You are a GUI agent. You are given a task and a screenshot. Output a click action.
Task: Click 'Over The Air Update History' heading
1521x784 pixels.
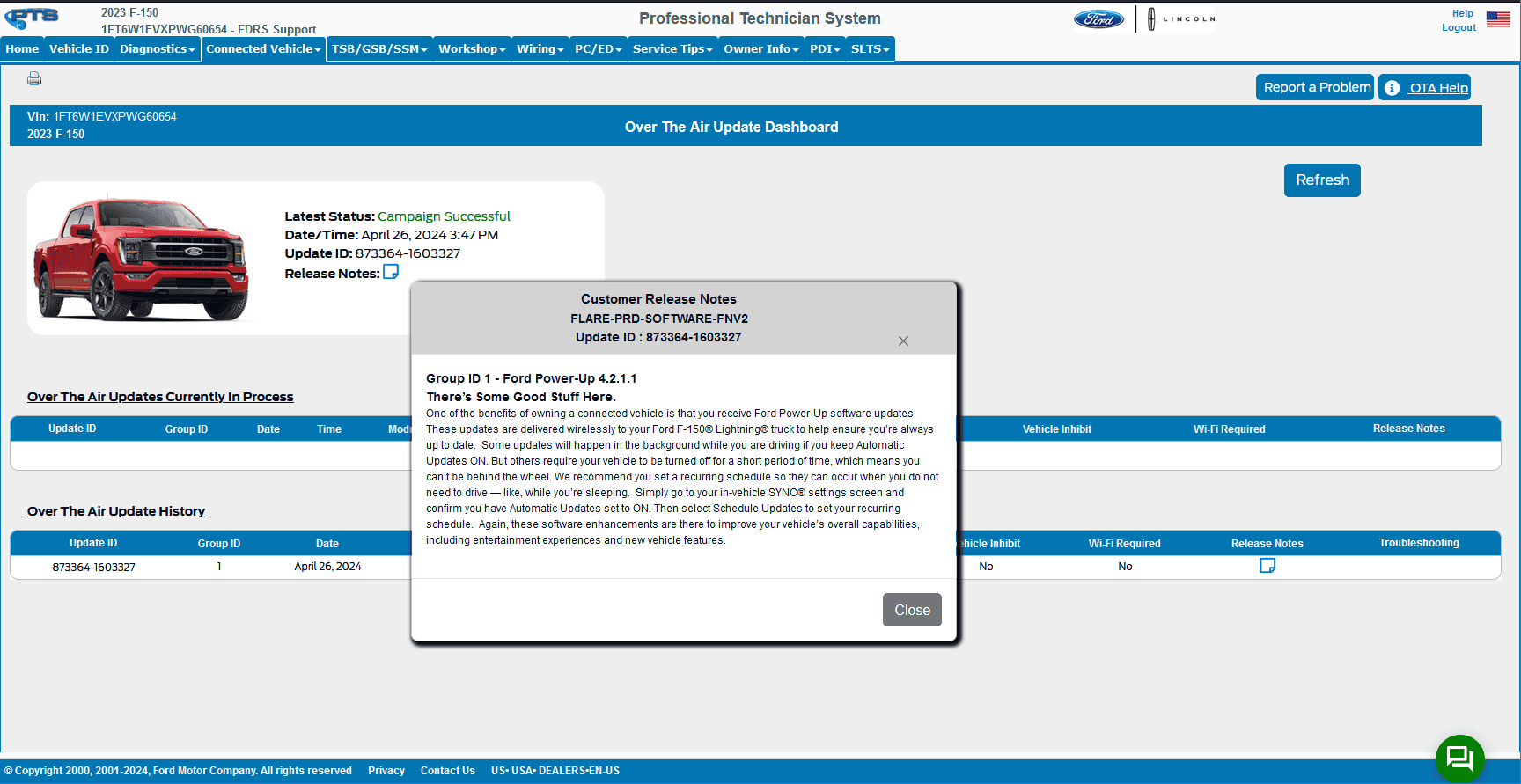[x=116, y=511]
